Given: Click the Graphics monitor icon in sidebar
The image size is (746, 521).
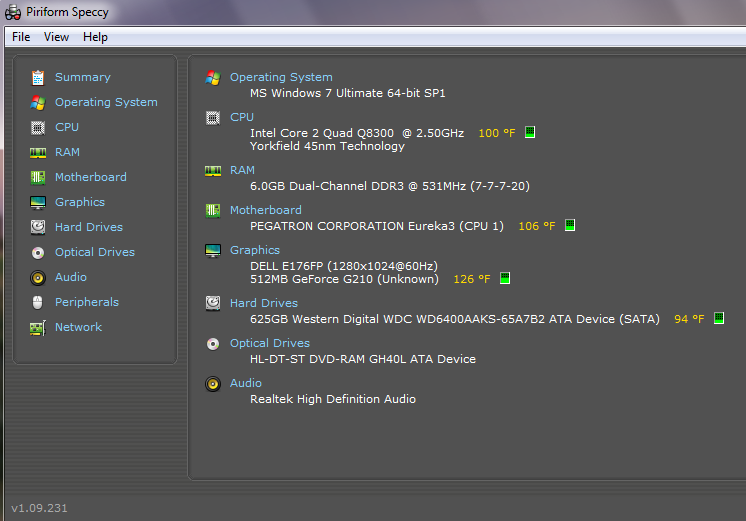Looking at the screenshot, I should [x=38, y=203].
